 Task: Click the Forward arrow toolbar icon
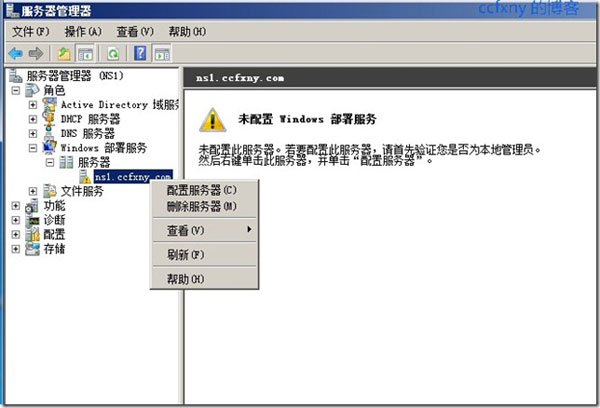[36, 54]
